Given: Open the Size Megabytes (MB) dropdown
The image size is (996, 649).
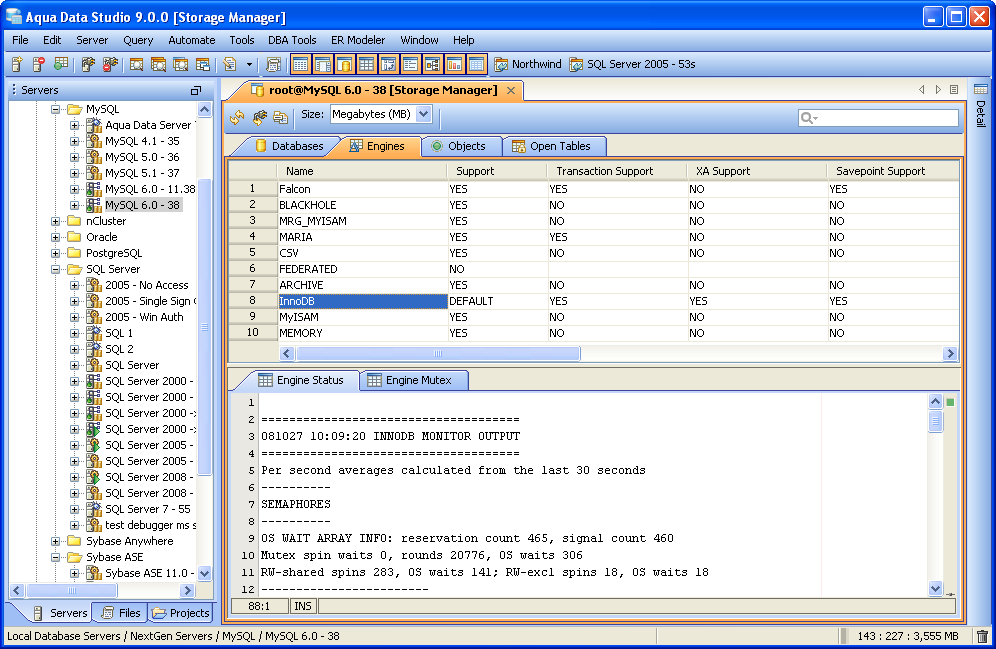Looking at the screenshot, I should click(x=423, y=114).
